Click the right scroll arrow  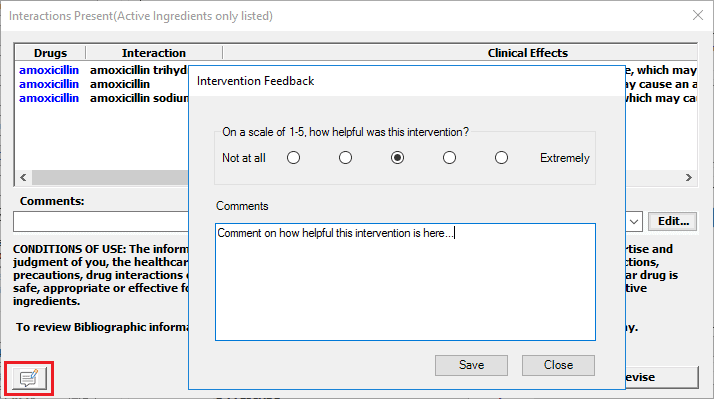pos(688,177)
